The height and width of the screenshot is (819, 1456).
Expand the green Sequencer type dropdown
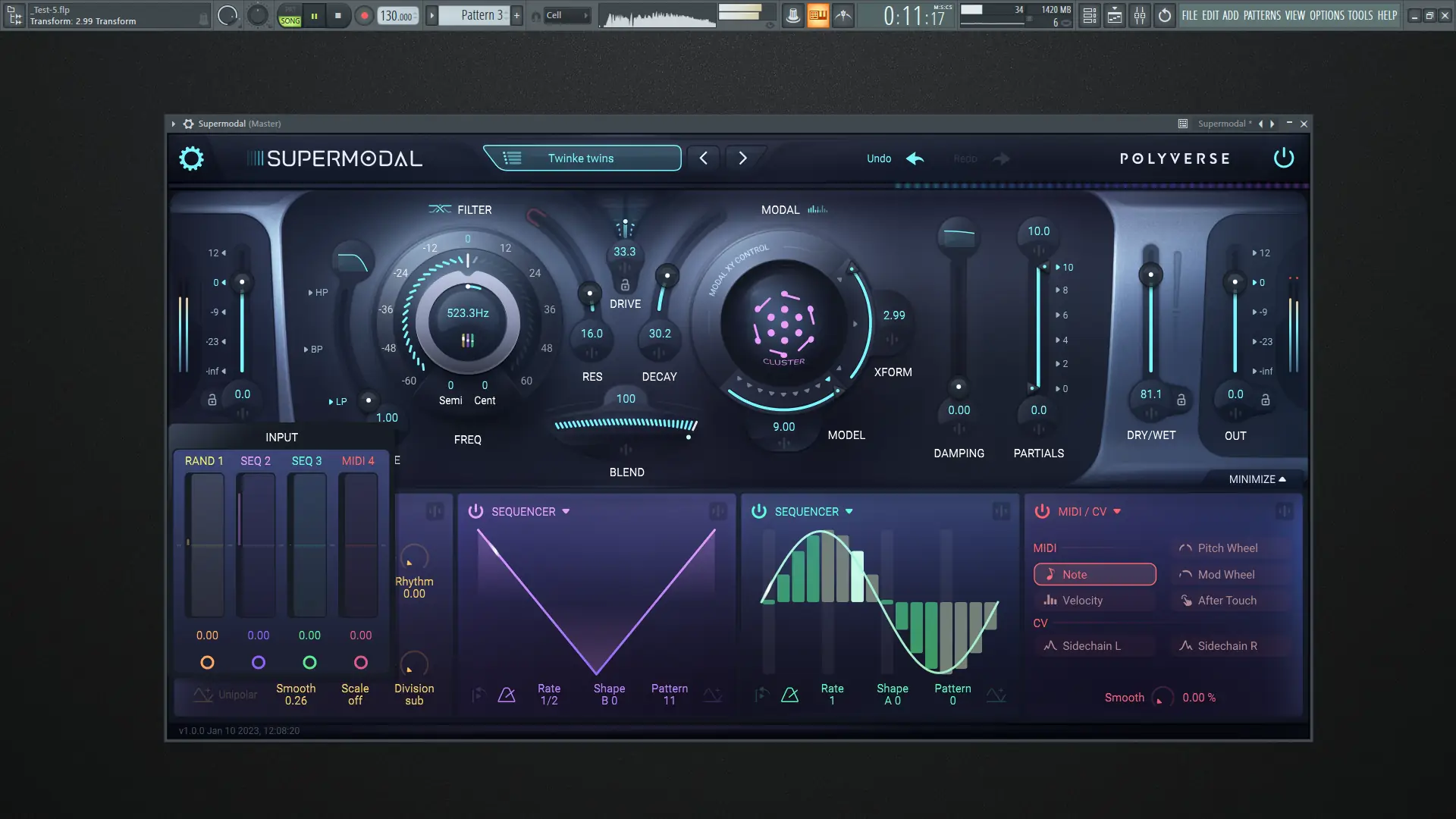coord(849,511)
